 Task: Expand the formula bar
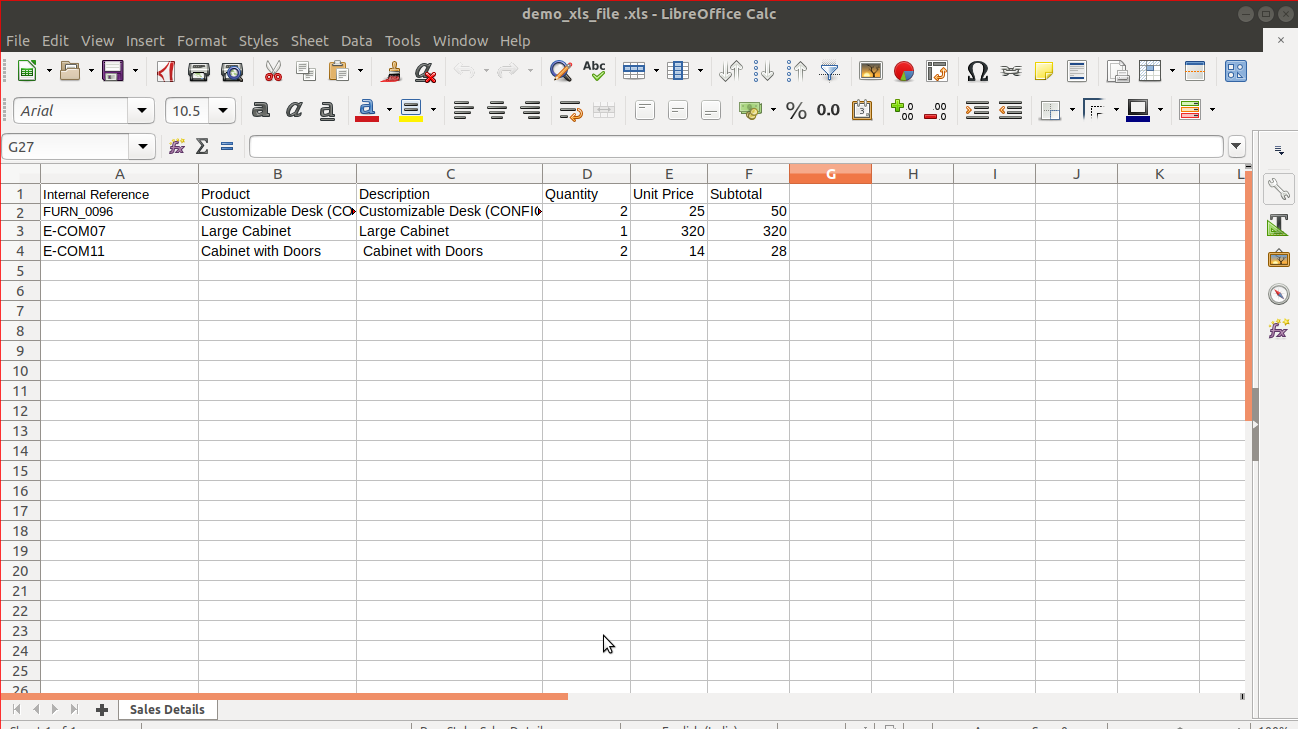click(x=1237, y=146)
